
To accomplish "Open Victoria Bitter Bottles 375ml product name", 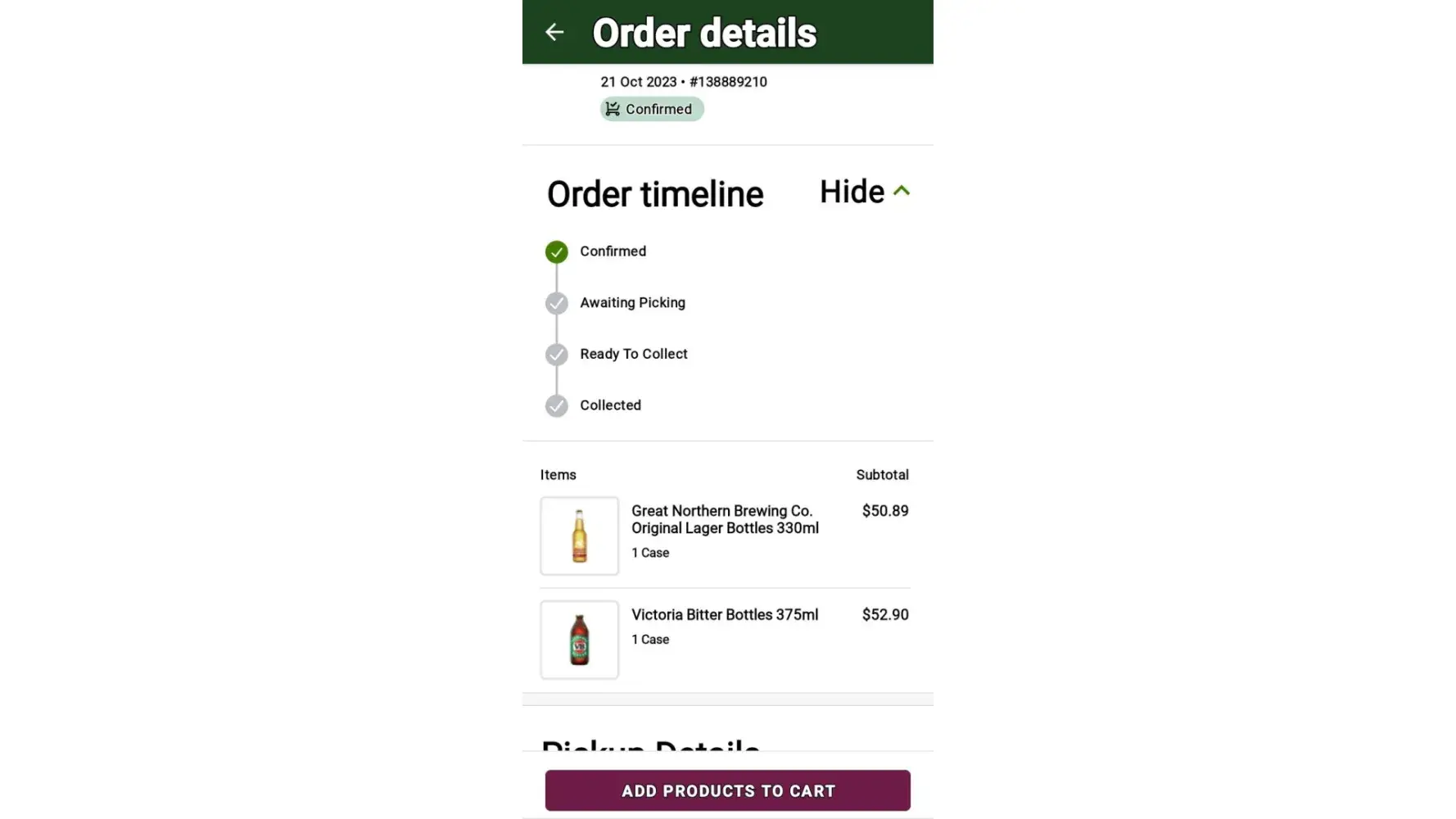I will click(x=725, y=614).
